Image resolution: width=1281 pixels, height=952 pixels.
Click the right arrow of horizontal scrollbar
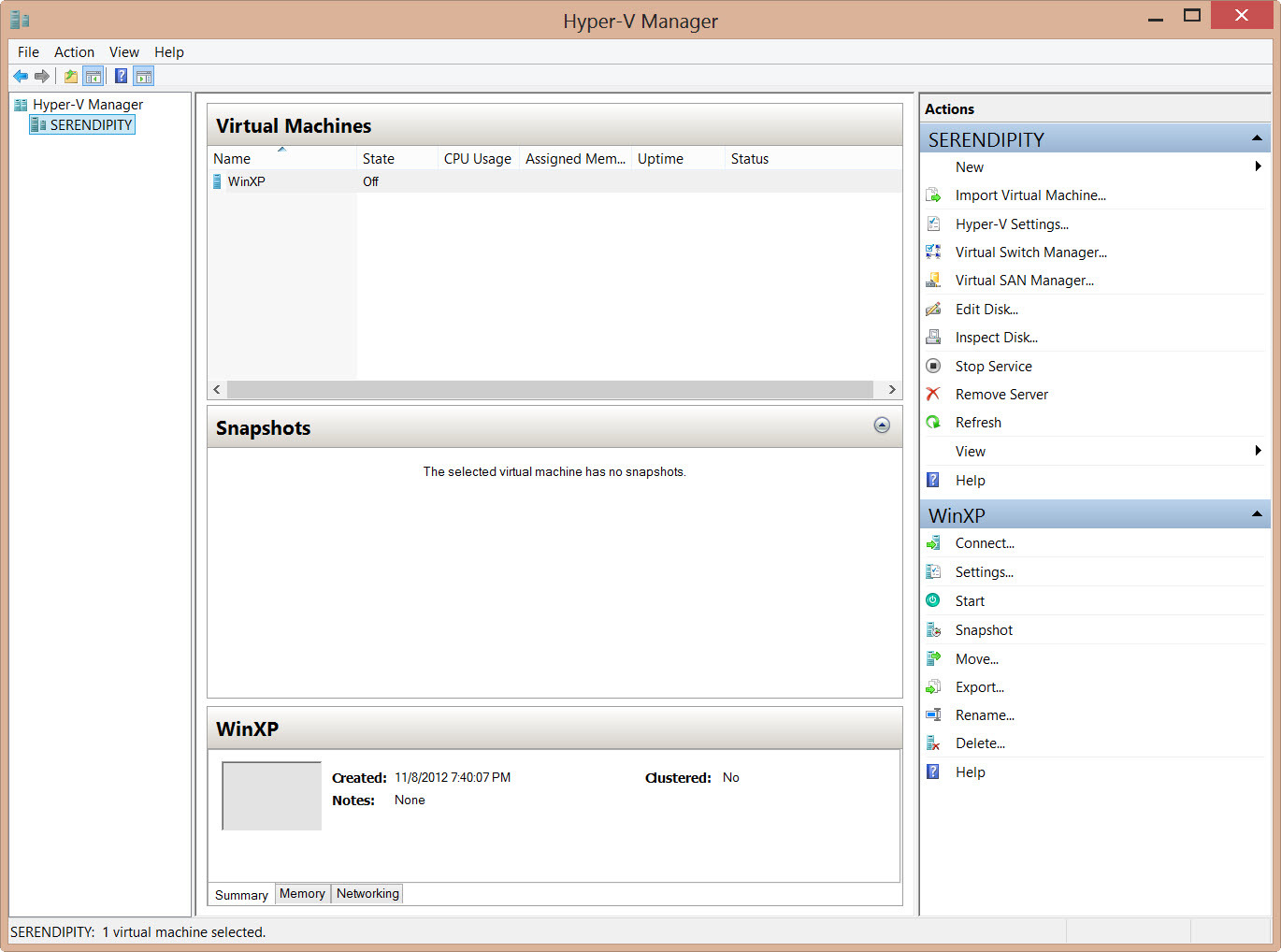pos(892,389)
